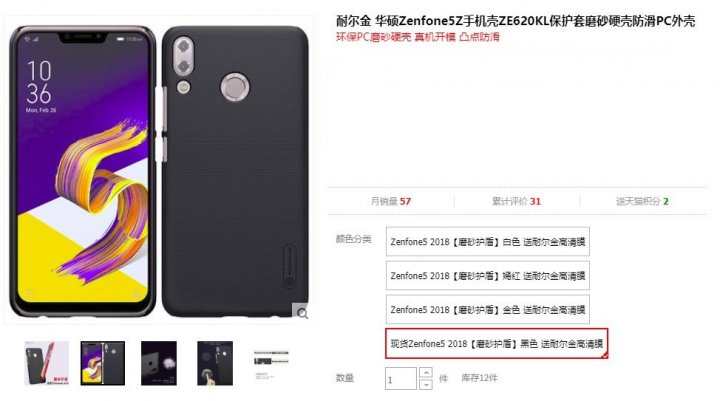Open fourth thumbnail with finger touching case
720x401 pixels.
pos(215,363)
